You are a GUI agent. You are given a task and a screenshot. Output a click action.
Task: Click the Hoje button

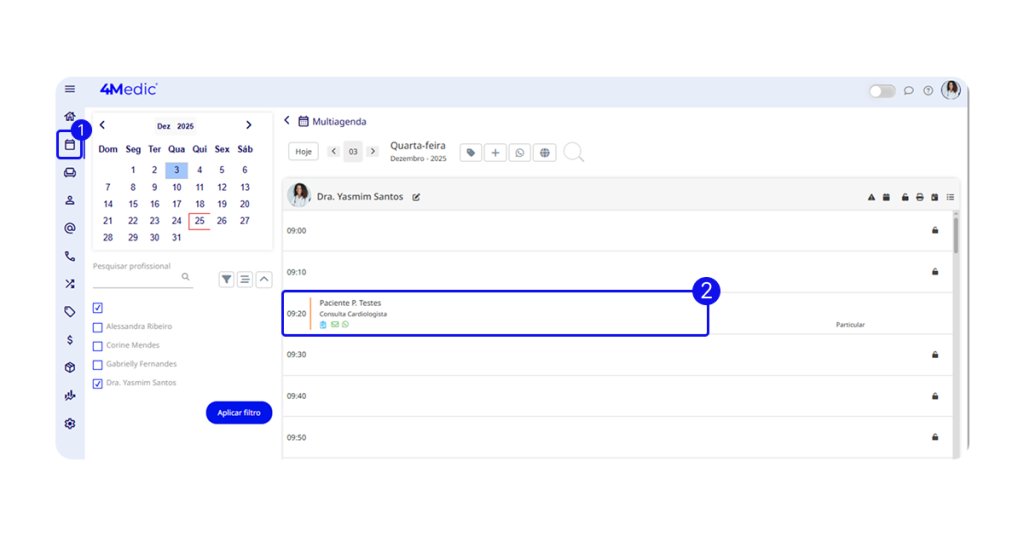pos(304,152)
